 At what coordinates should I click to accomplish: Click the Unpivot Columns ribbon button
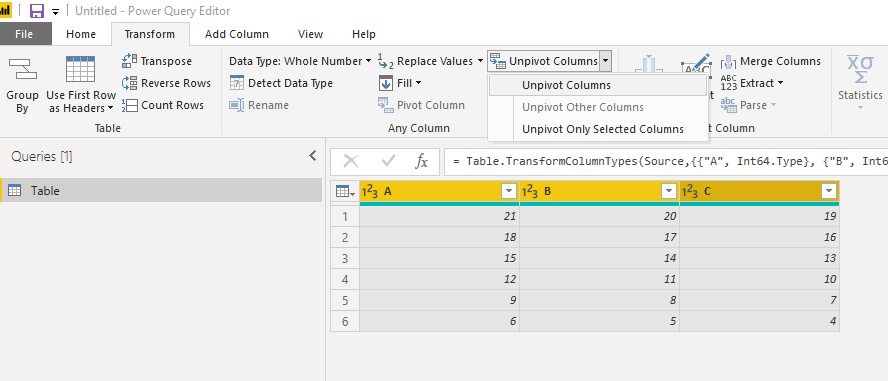click(x=543, y=61)
